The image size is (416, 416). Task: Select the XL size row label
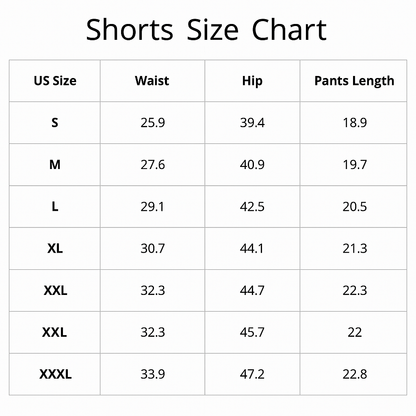(x=55, y=248)
